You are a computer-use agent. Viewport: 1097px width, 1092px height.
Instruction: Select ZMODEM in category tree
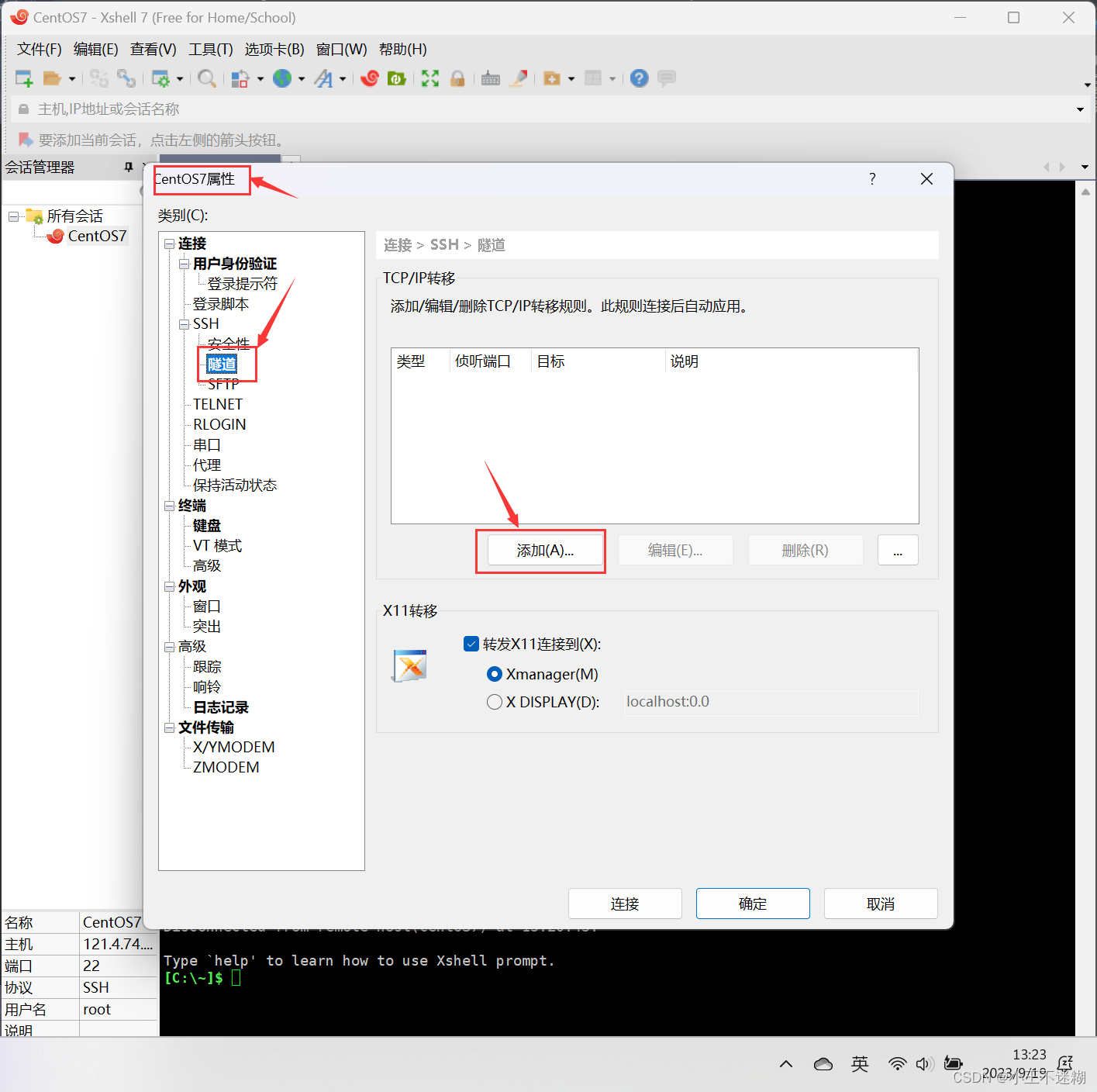pyautogui.click(x=226, y=768)
